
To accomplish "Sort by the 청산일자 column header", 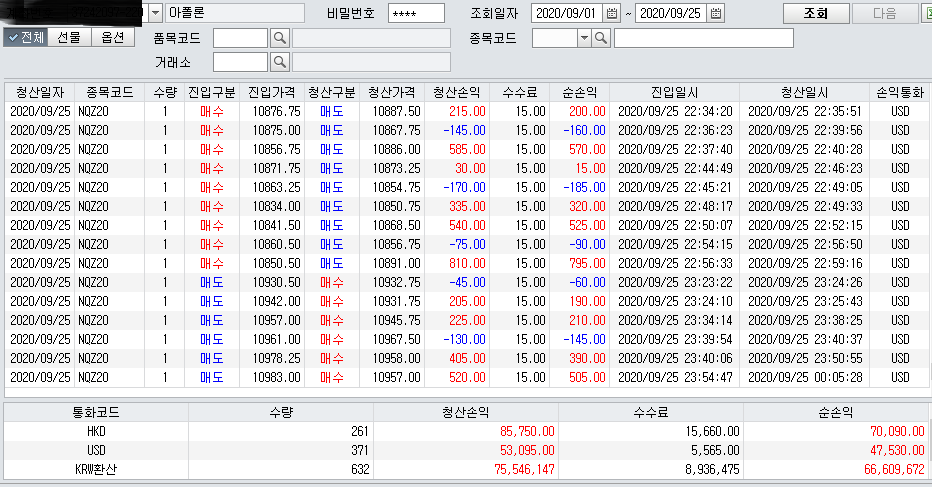I will 40,92.
